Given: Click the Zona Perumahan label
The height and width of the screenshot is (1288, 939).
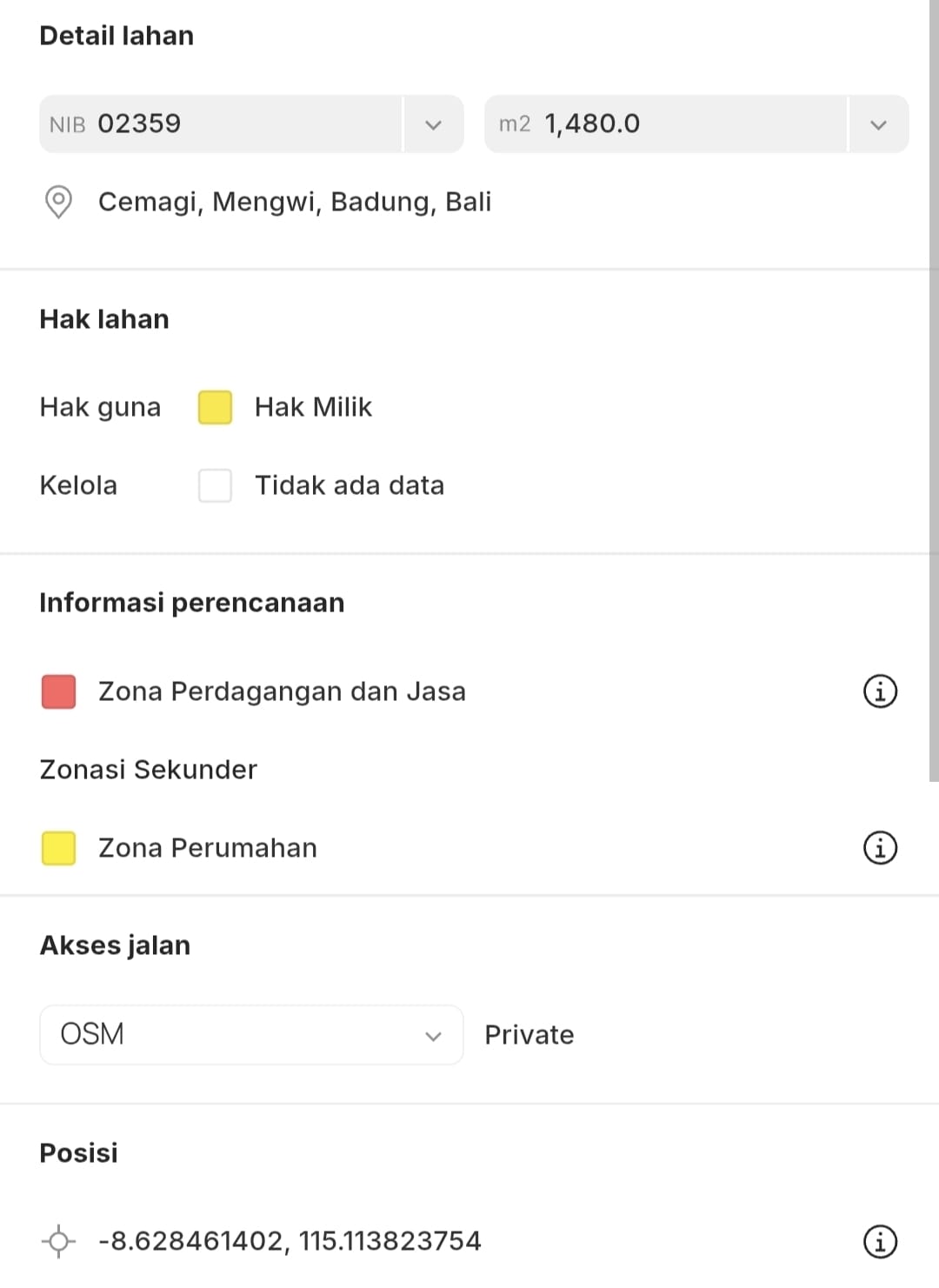Looking at the screenshot, I should (x=208, y=848).
